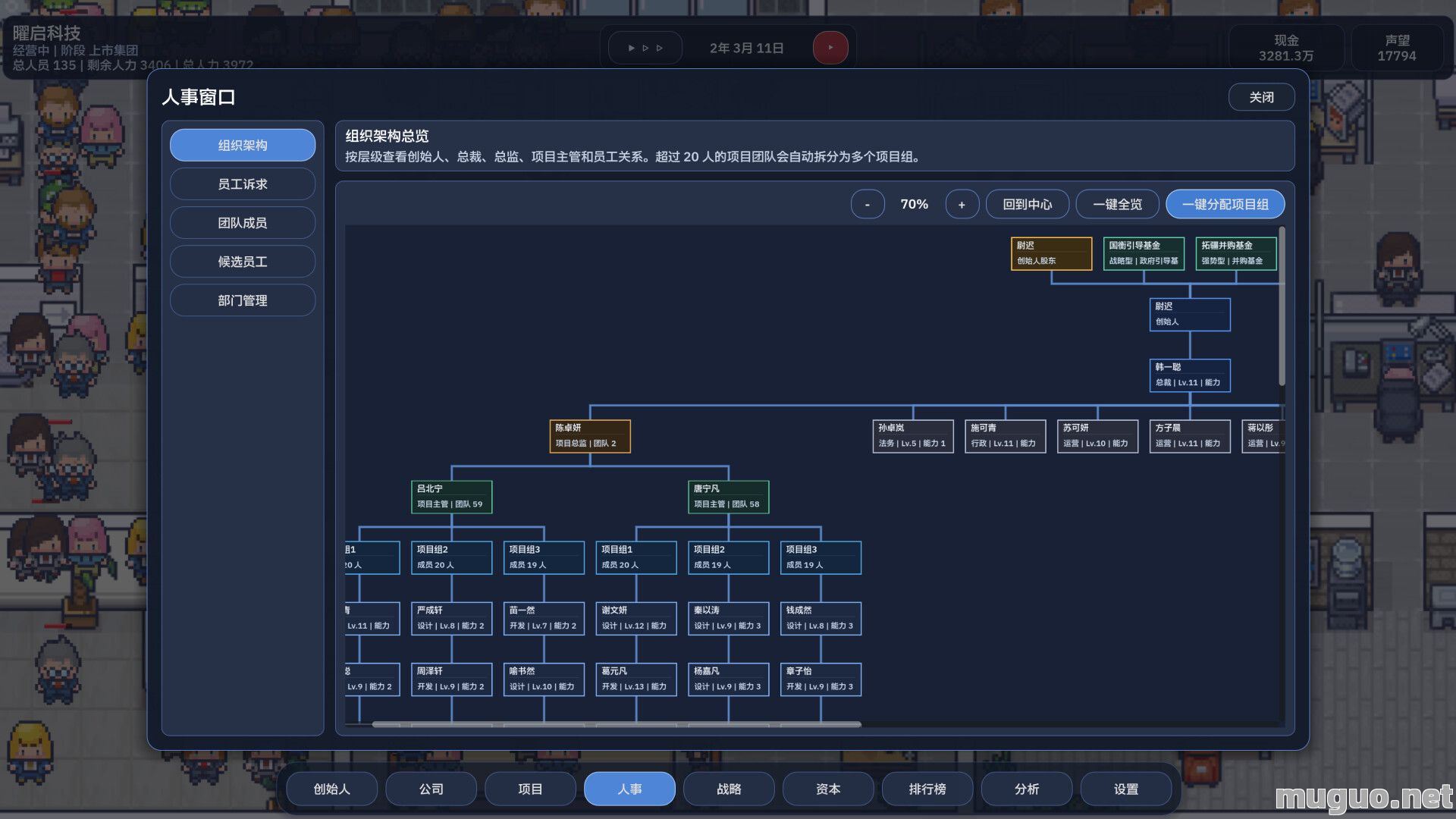Click the 70% zoom level value
This screenshot has width=1456, height=819.
pos(915,204)
